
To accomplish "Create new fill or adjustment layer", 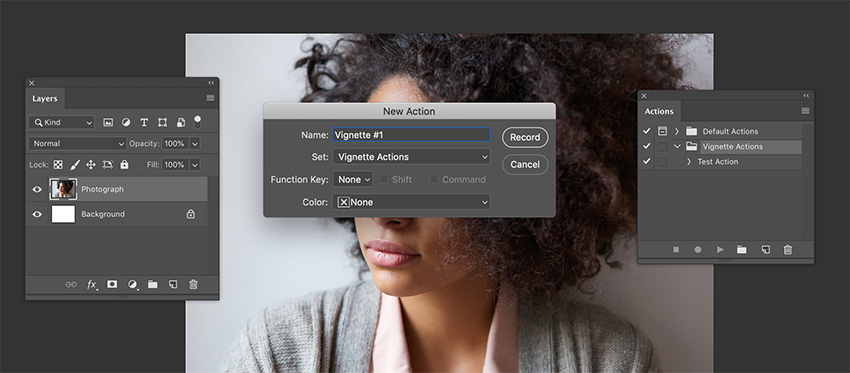I will tap(132, 284).
